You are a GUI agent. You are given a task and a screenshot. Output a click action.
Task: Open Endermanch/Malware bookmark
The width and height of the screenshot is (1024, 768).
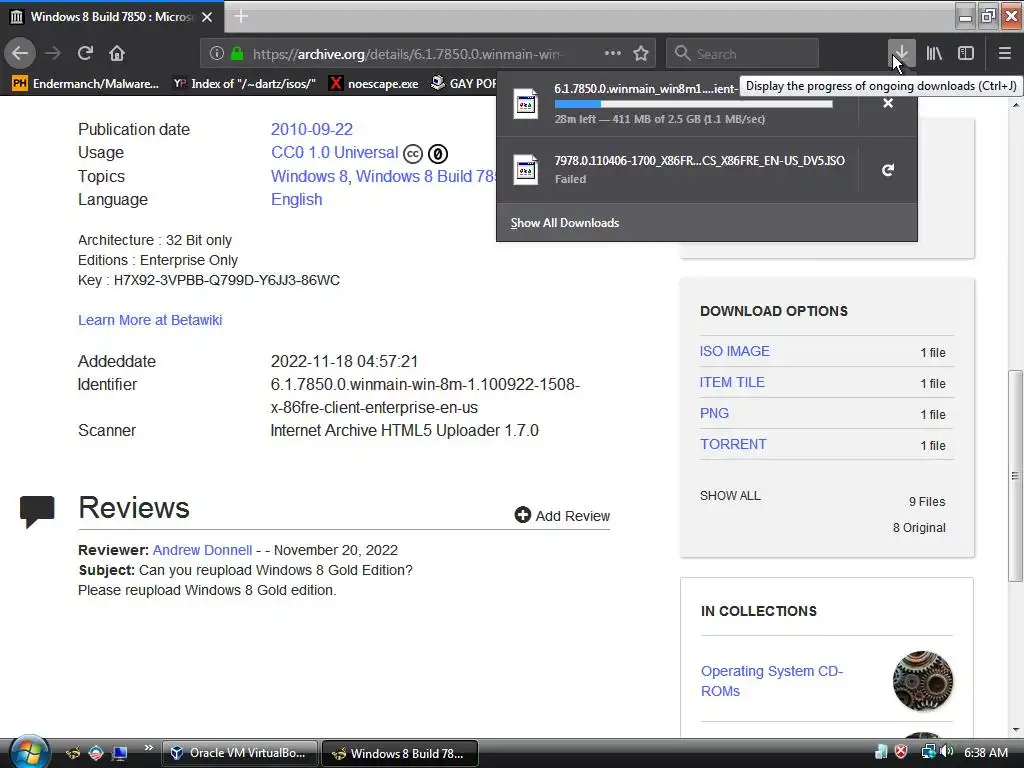86,84
